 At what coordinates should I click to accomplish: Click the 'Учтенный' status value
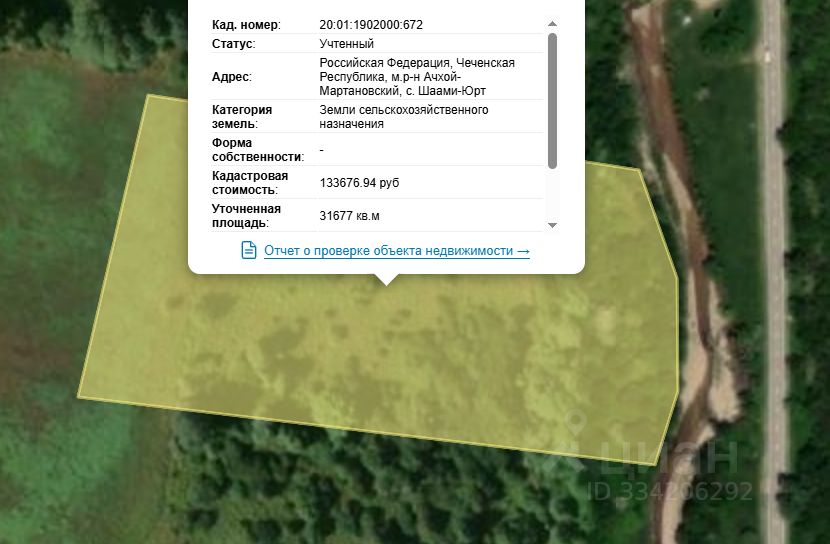(347, 44)
